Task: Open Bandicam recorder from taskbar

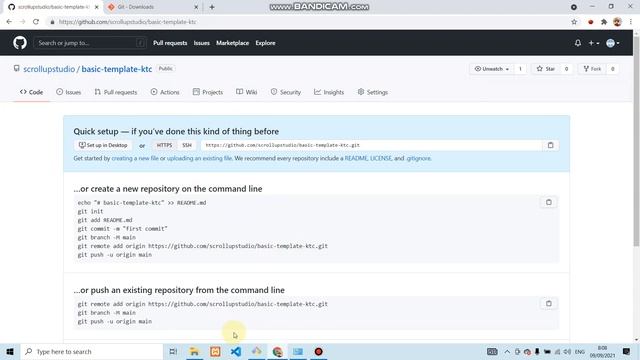Action: coord(319,351)
